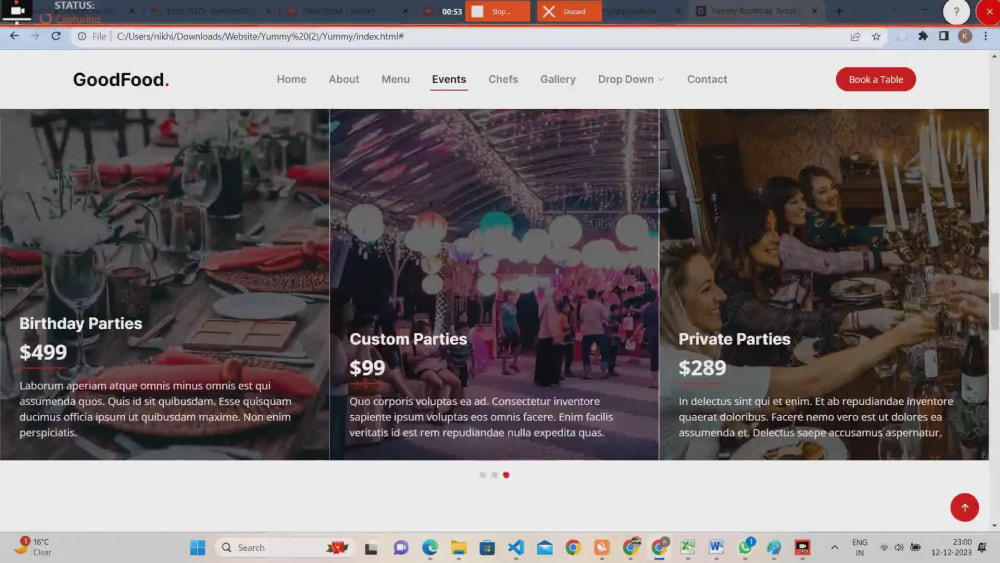Close the Yummy Bootstrap Template tab
Screen dimensions: 1000x563
coord(814,11)
